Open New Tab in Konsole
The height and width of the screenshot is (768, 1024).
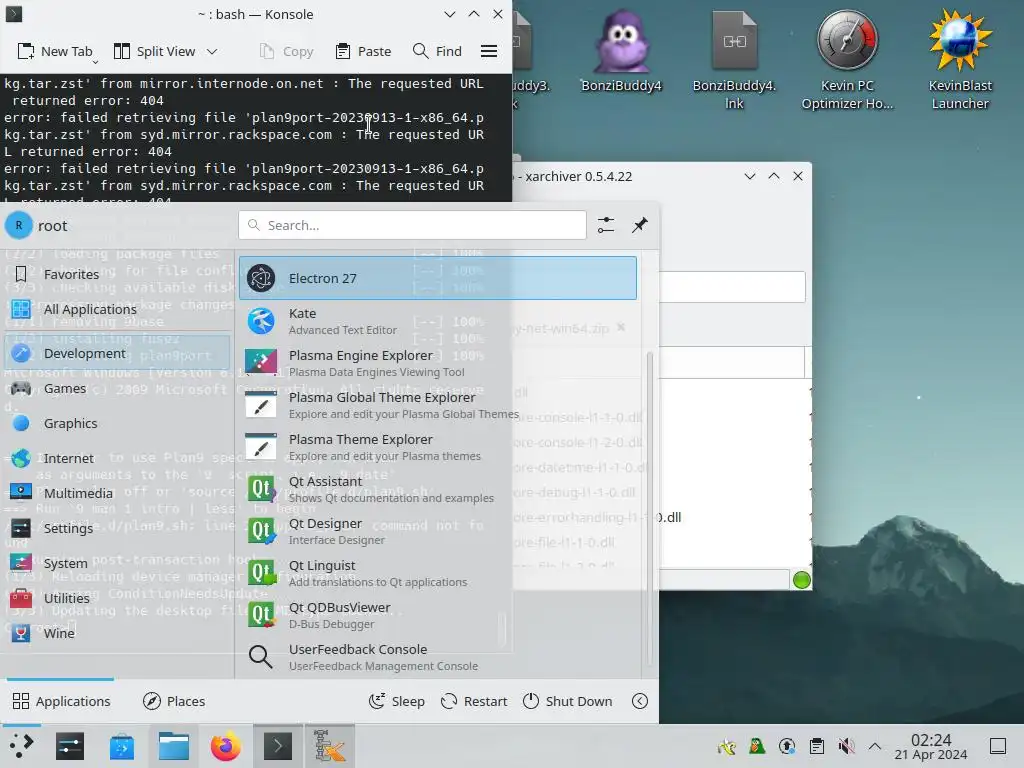55,52
